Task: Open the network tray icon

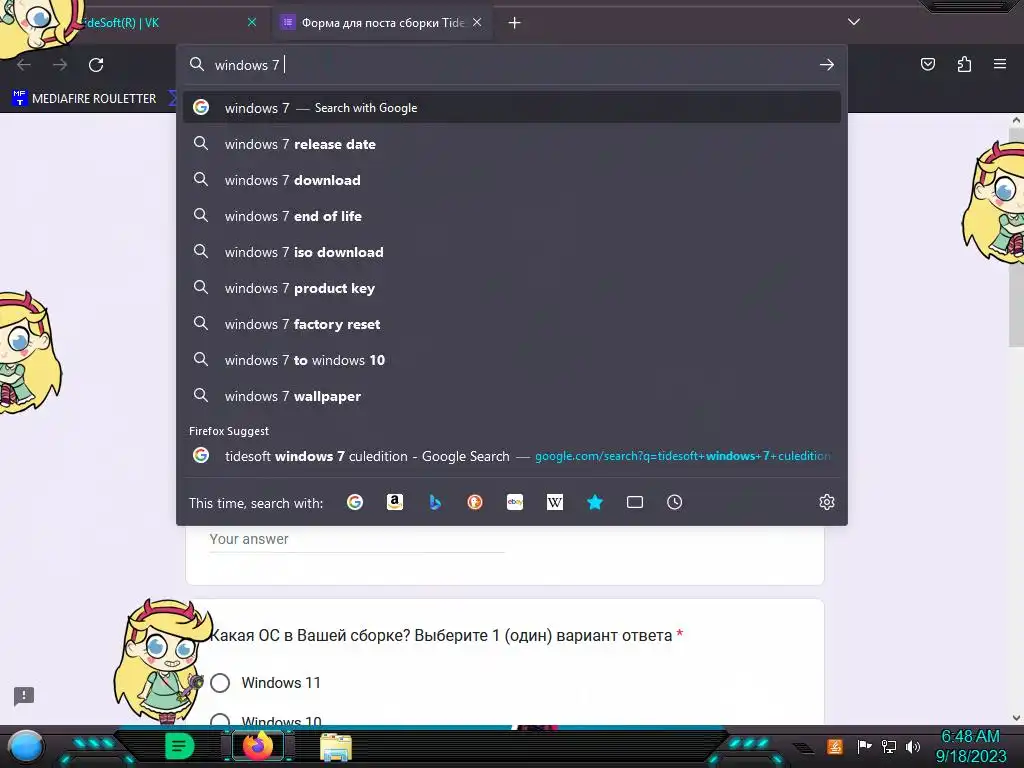Action: click(x=889, y=746)
